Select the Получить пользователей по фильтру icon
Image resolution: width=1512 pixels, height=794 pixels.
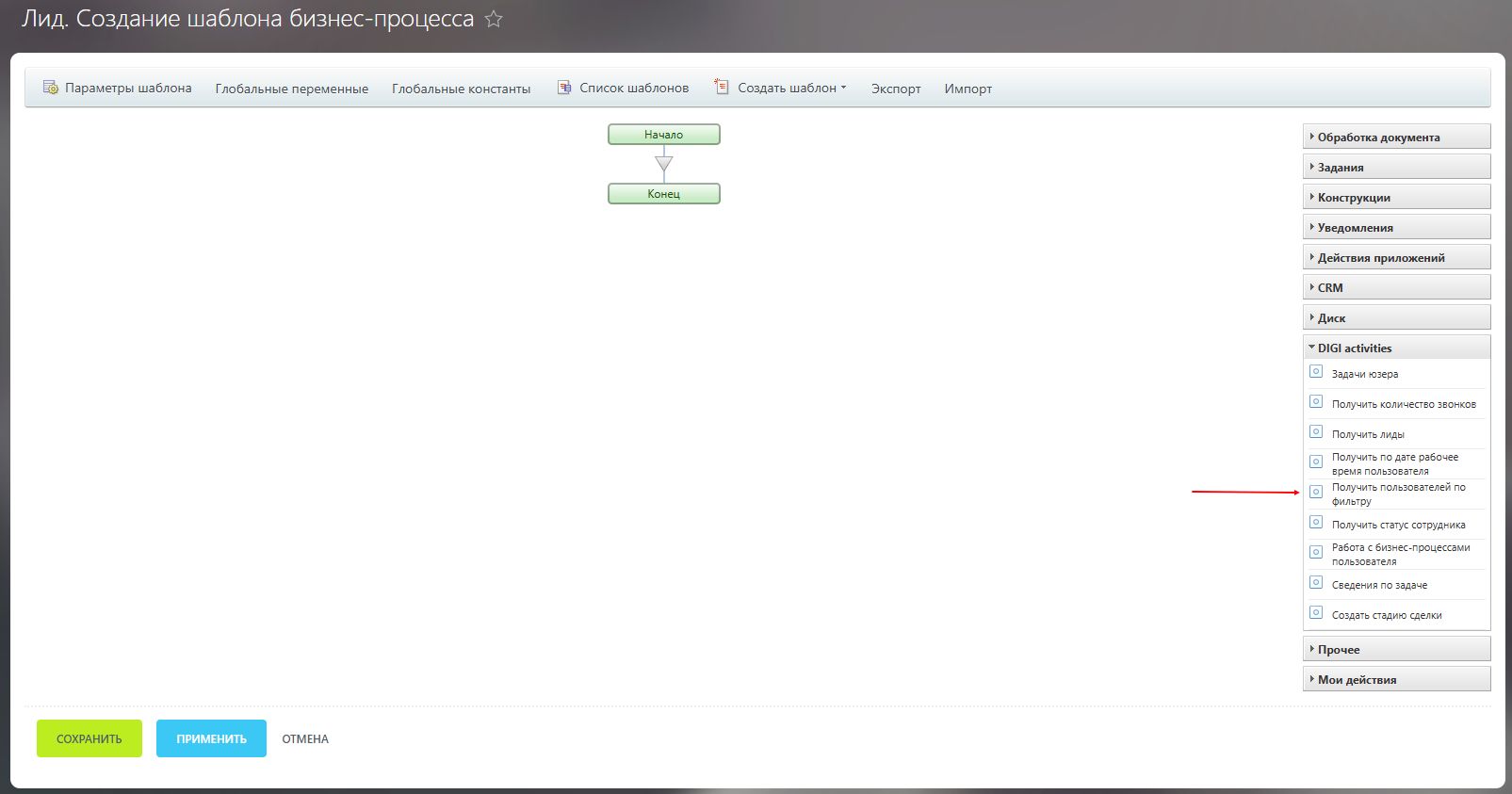pos(1316,492)
